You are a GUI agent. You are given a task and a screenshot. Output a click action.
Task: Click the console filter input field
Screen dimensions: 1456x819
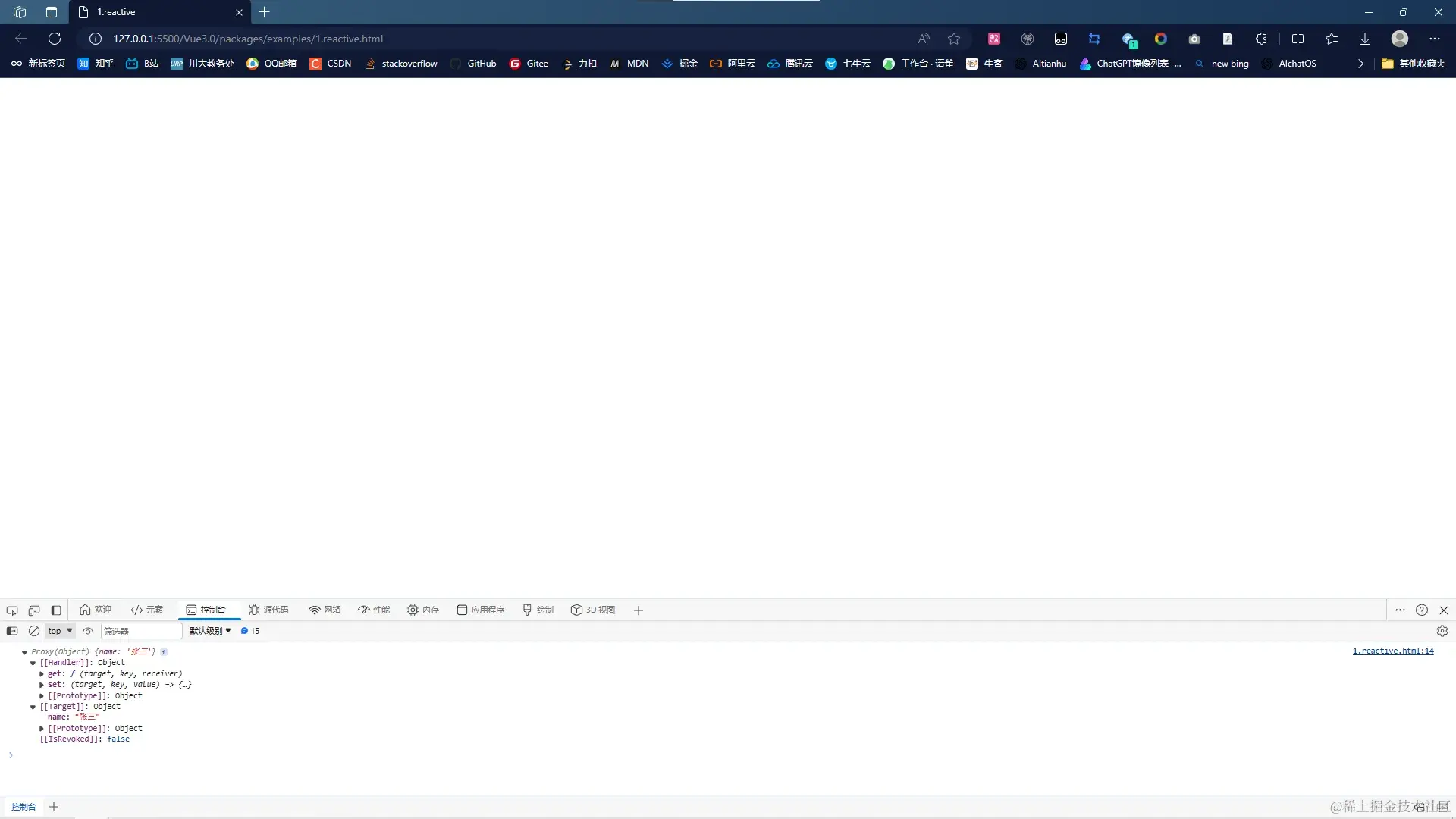click(140, 630)
